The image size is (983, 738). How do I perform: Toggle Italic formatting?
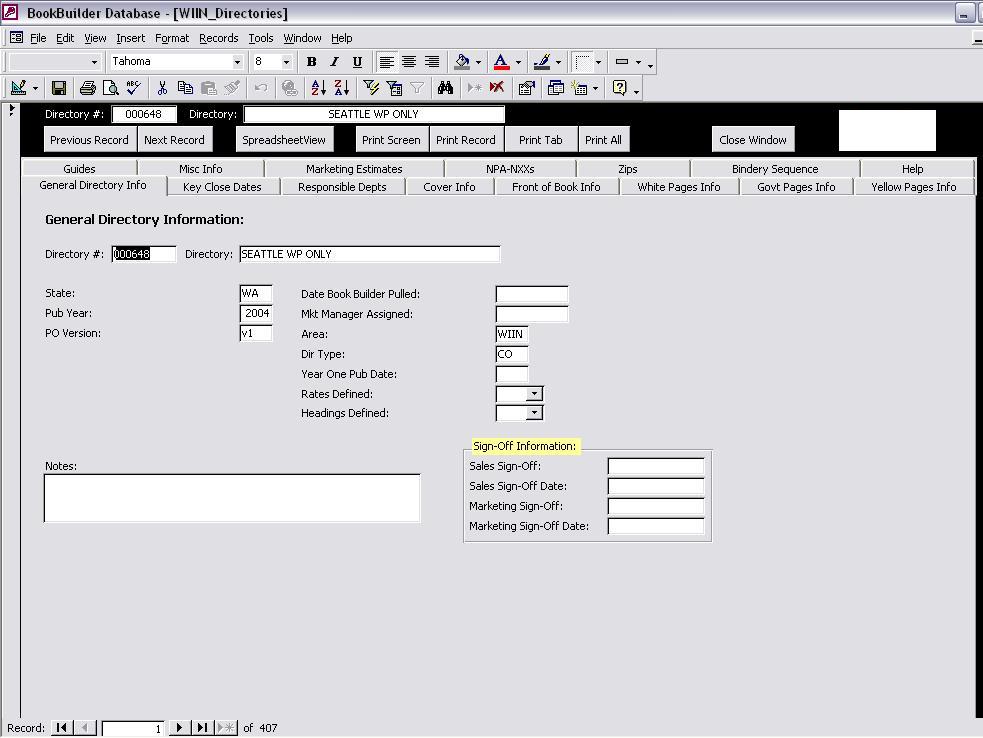tap(334, 62)
